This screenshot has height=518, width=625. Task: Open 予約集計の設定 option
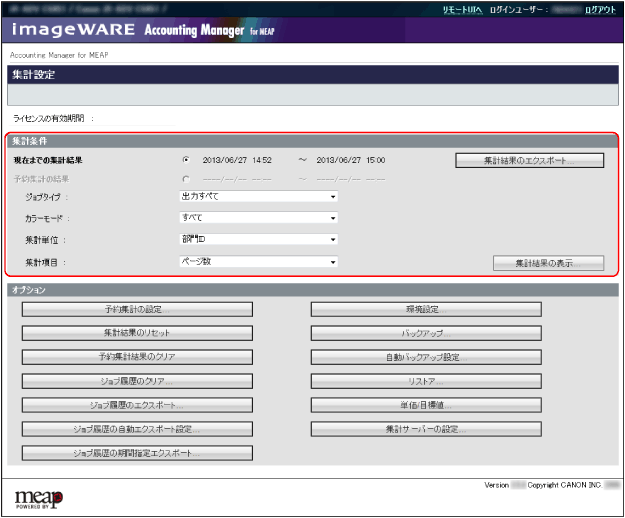point(137,310)
